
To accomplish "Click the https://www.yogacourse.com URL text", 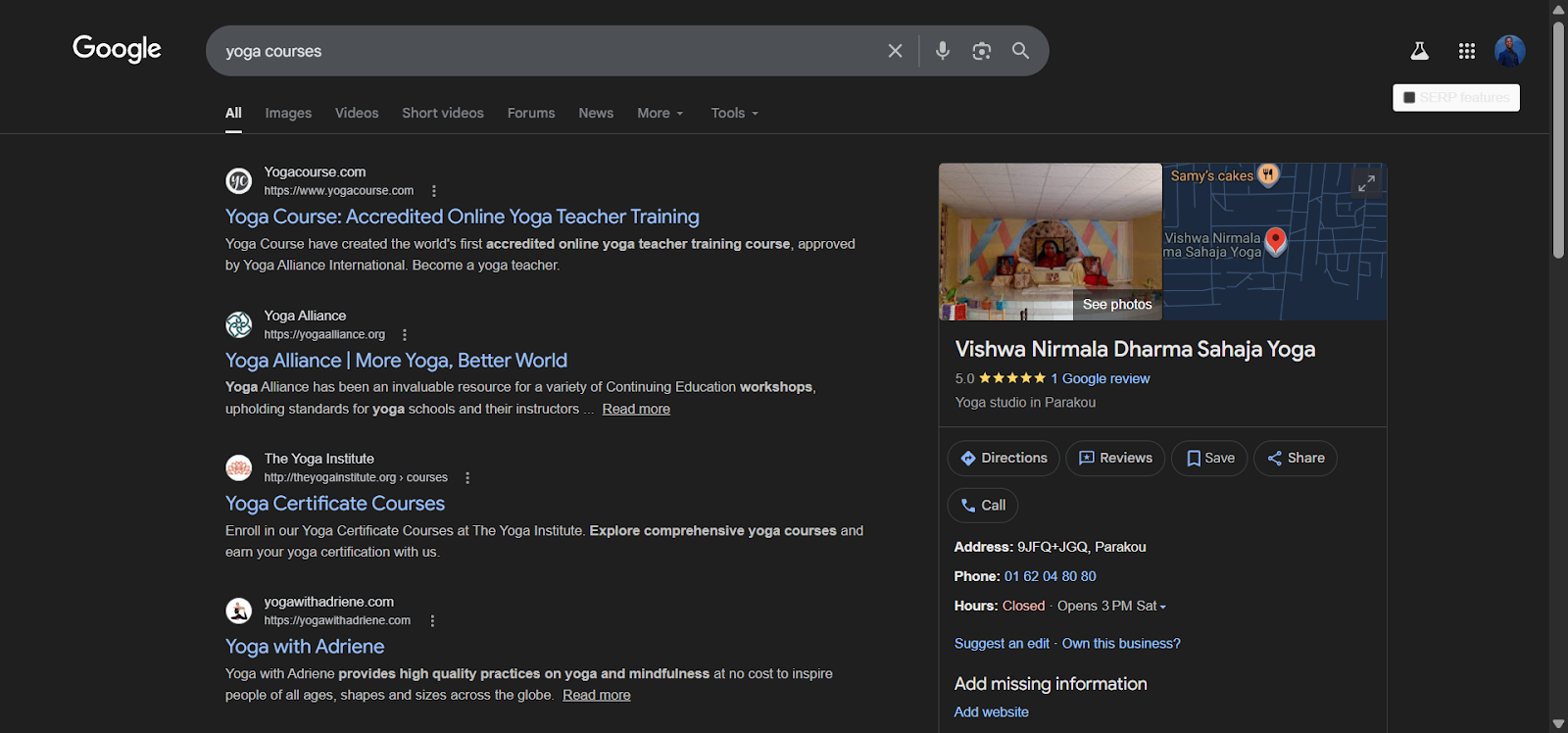I will (339, 191).
